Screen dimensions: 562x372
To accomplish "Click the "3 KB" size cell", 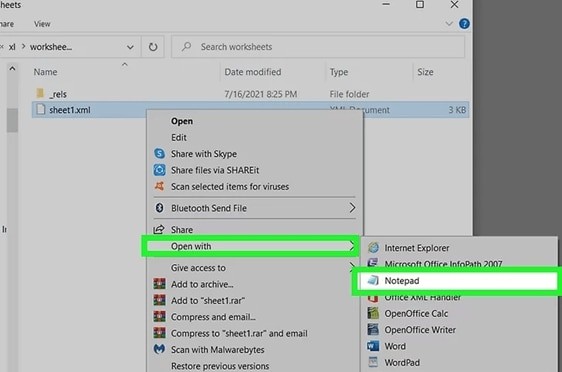I will [457, 110].
